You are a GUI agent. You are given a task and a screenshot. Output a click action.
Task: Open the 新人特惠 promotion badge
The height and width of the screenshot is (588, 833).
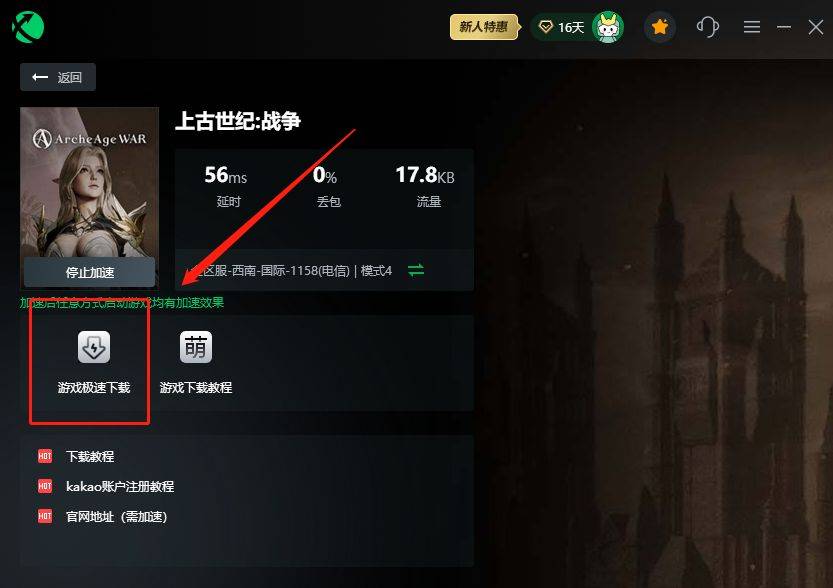tap(483, 27)
